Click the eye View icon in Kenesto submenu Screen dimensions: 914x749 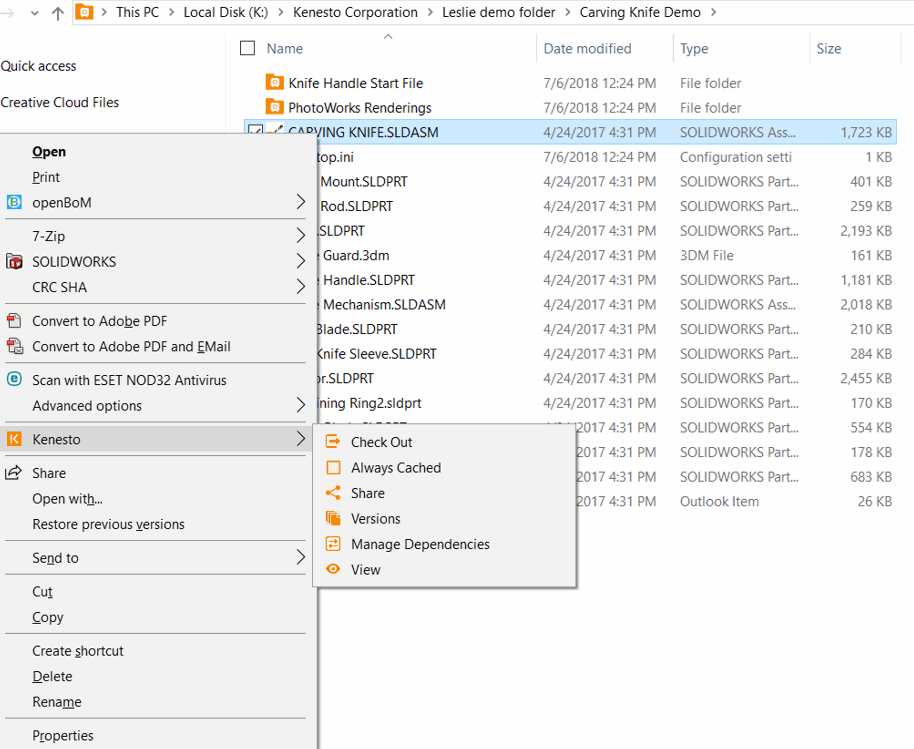[x=333, y=569]
